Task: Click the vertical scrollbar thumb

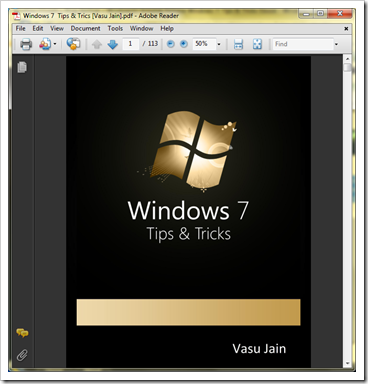Action: [x=347, y=67]
